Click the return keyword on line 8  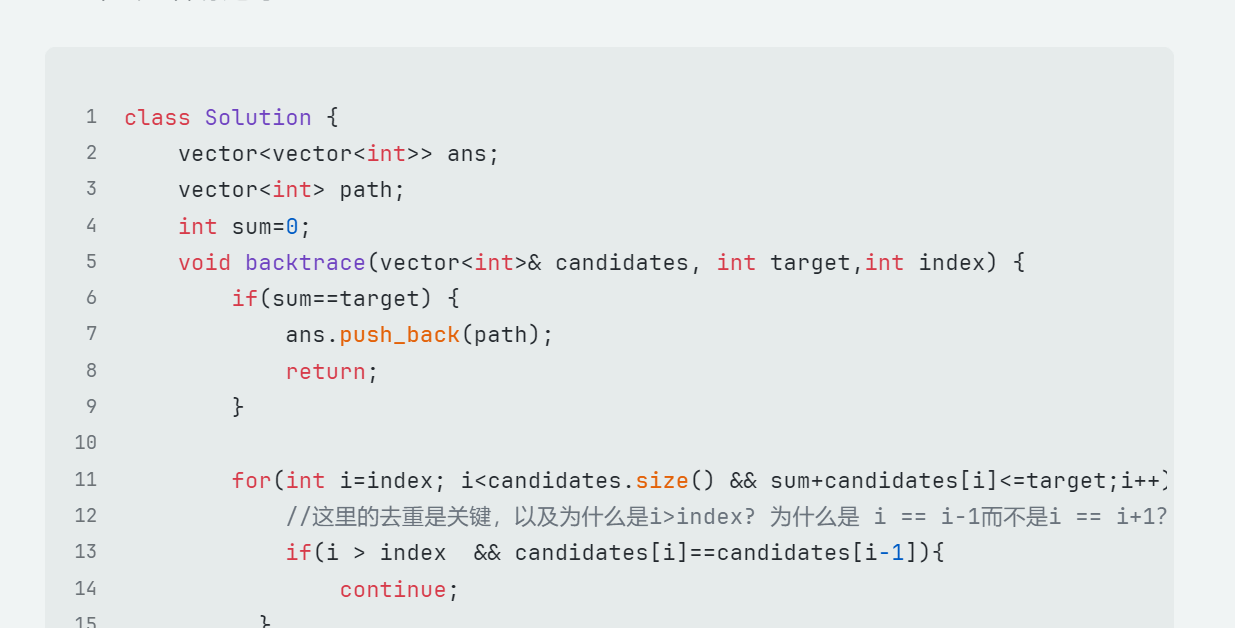pyautogui.click(x=325, y=372)
